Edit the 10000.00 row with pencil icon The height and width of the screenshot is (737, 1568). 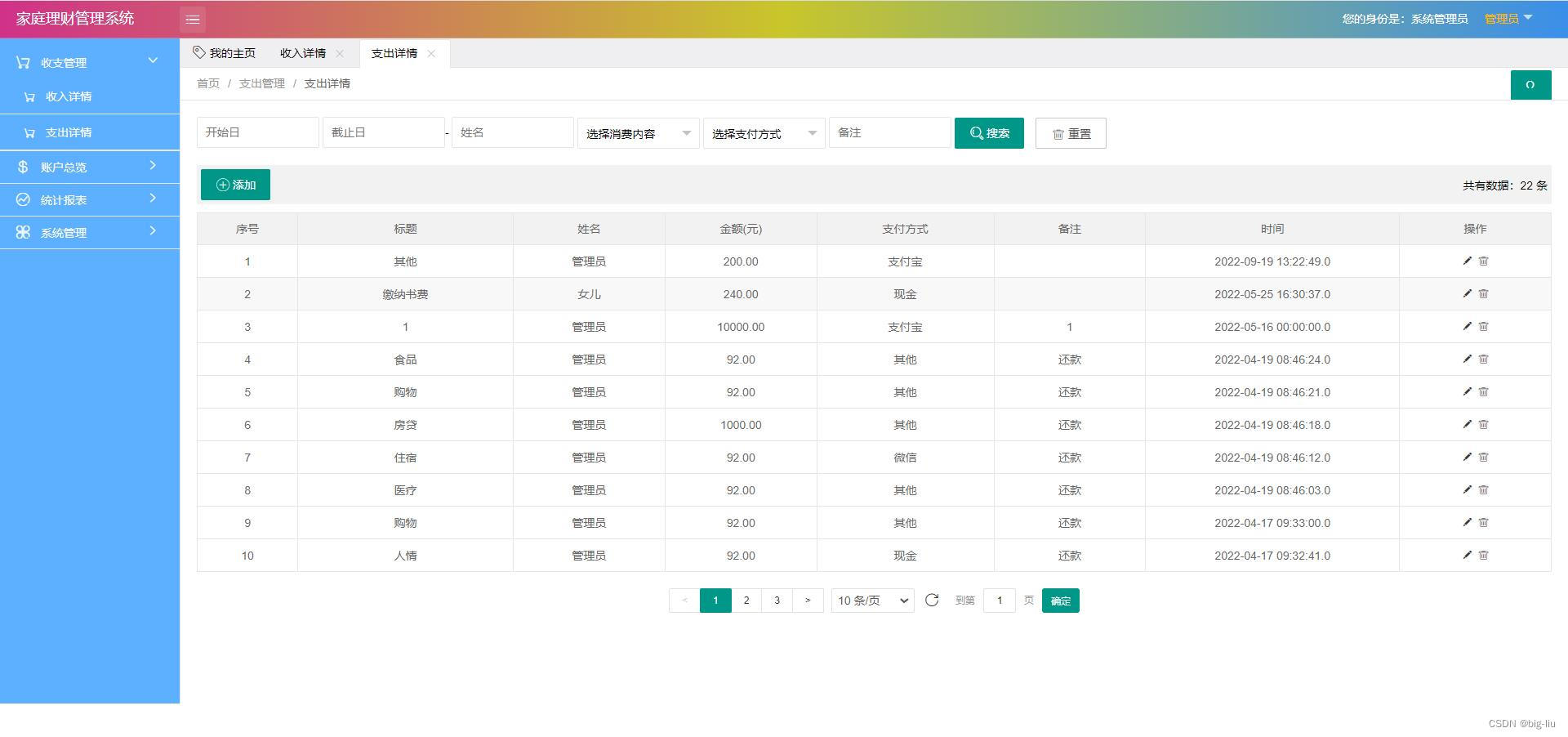point(1467,326)
